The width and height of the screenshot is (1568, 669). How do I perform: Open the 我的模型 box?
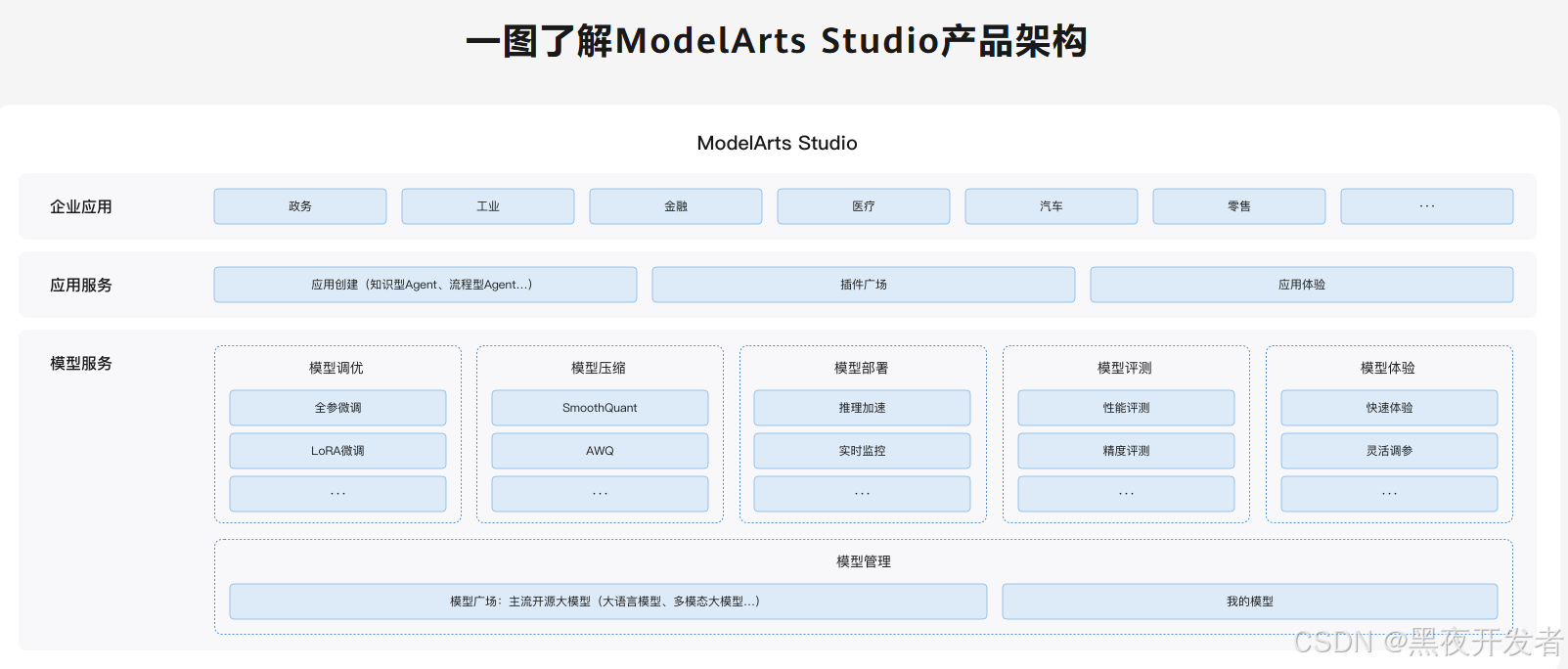[x=1250, y=602]
